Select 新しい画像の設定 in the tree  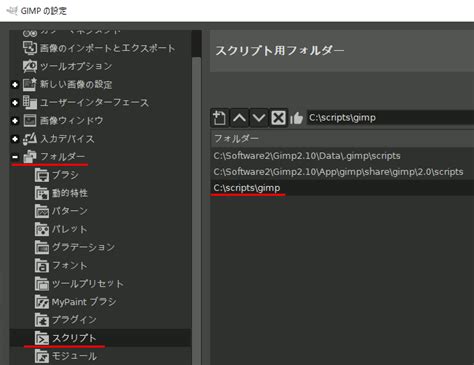coord(76,84)
